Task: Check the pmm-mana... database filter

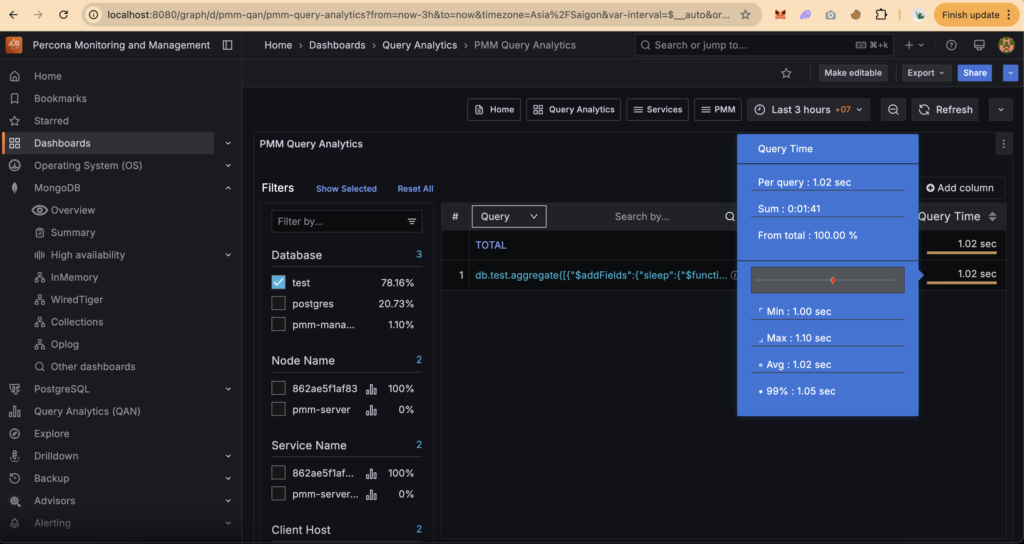Action: (278, 324)
